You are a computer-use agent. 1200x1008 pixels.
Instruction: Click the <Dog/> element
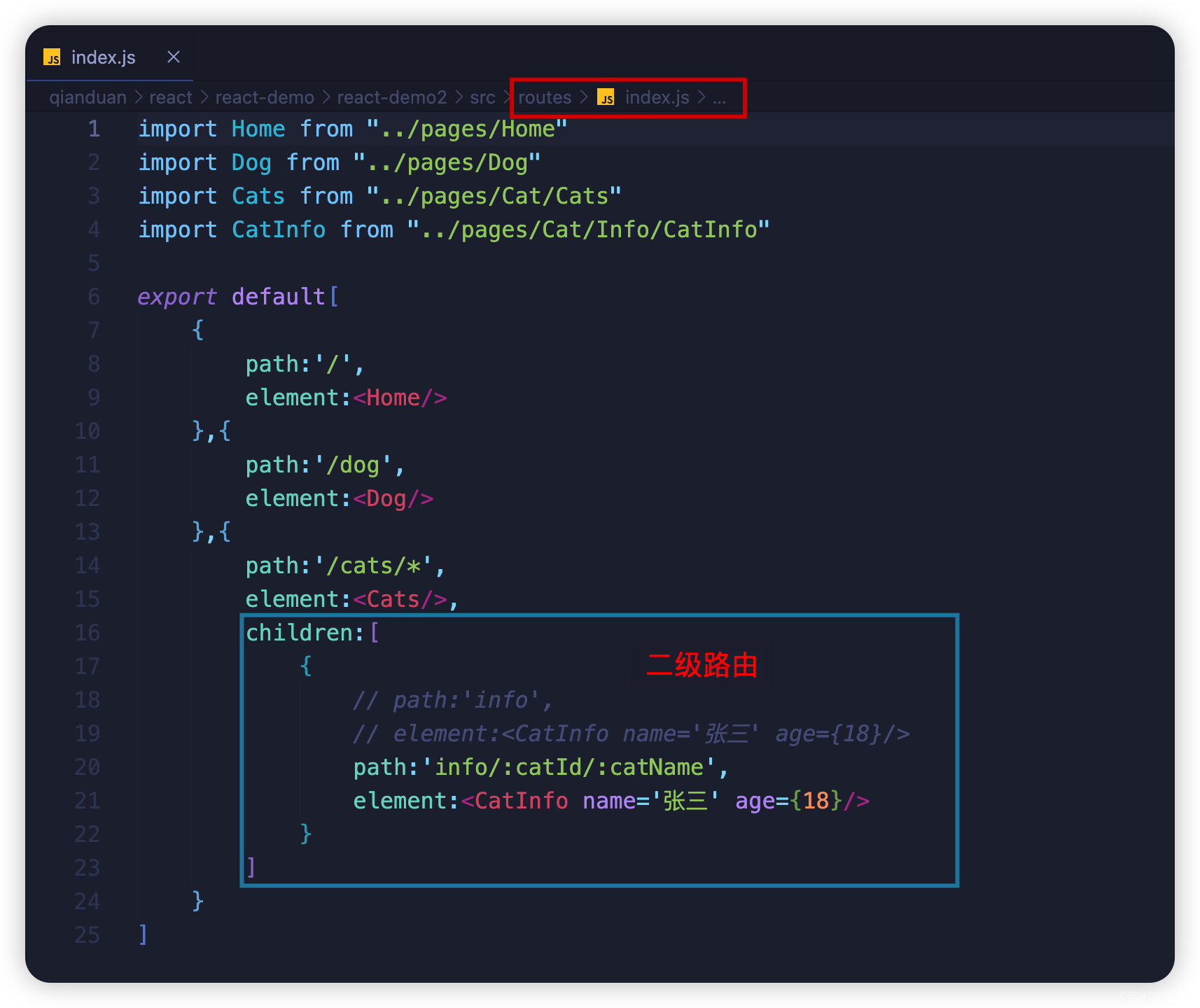click(x=393, y=498)
